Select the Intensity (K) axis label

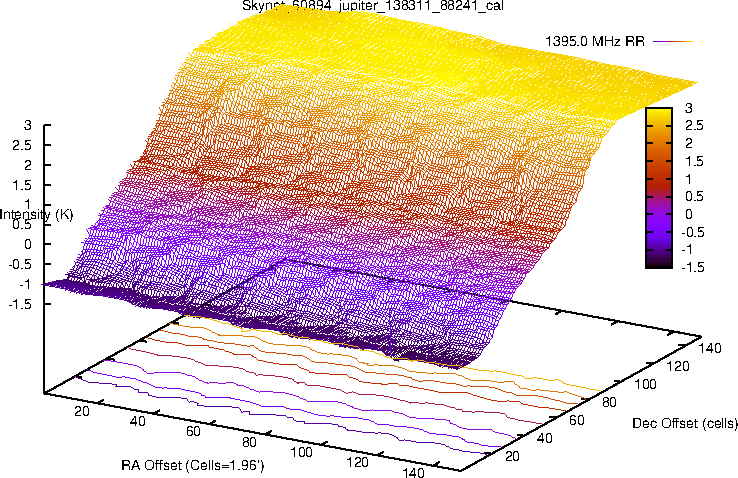(36, 215)
